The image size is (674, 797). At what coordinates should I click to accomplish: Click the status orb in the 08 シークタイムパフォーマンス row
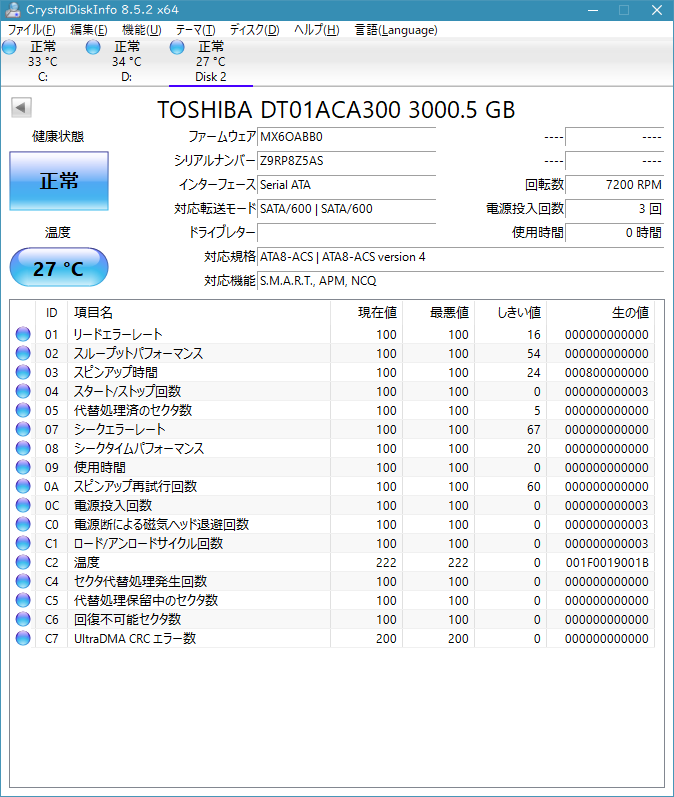pos(23,448)
